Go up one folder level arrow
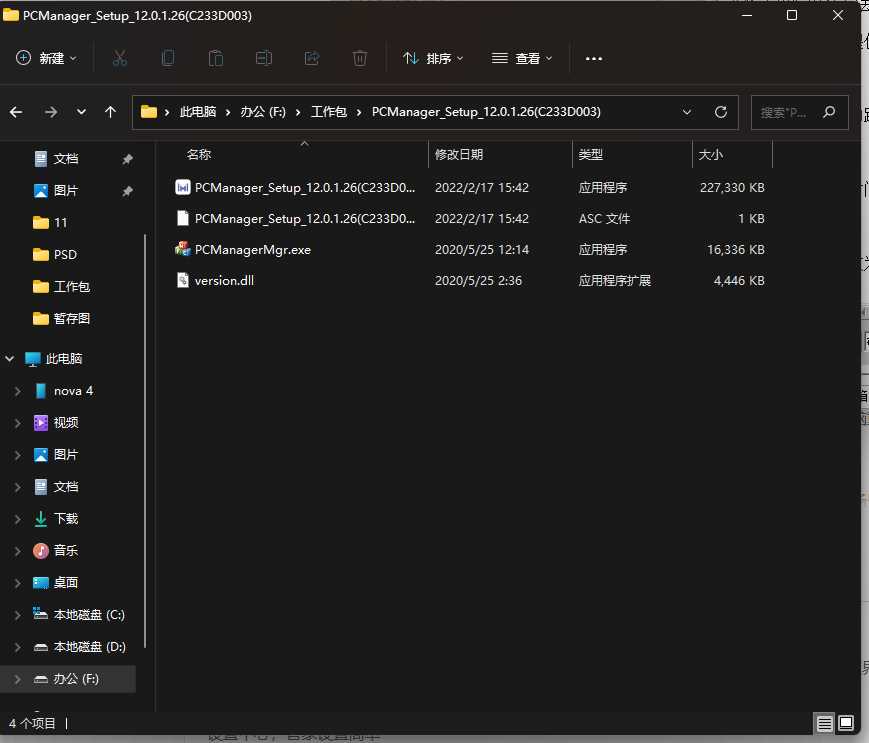Viewport: 869px width, 743px height. 110,112
